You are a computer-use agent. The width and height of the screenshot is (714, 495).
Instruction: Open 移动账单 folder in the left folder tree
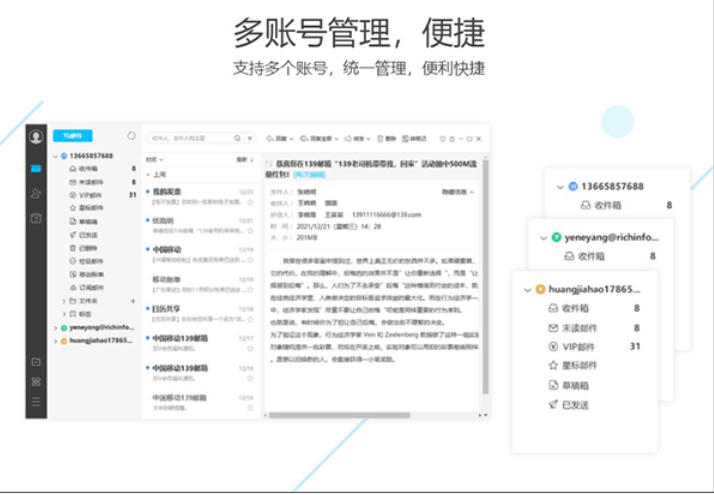[91, 274]
